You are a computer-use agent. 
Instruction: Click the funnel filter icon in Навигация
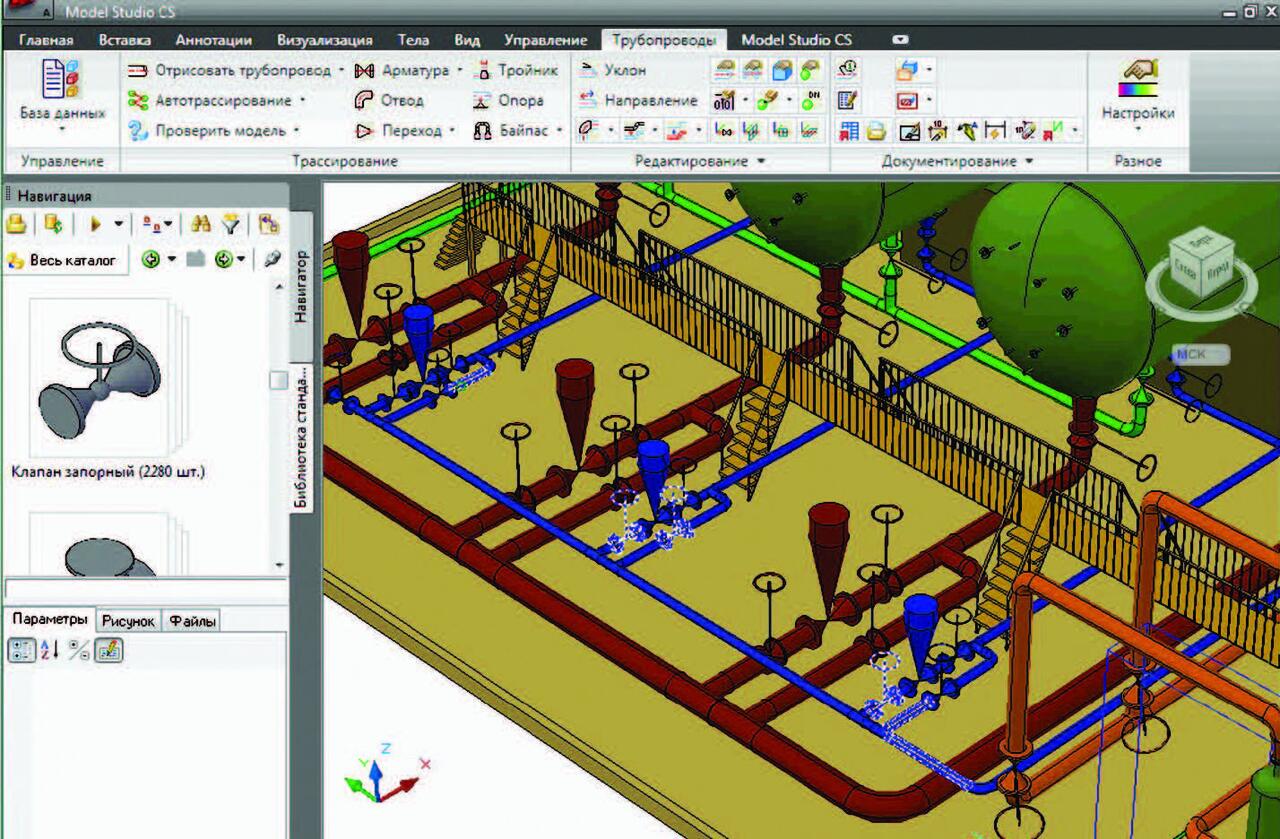click(x=231, y=224)
